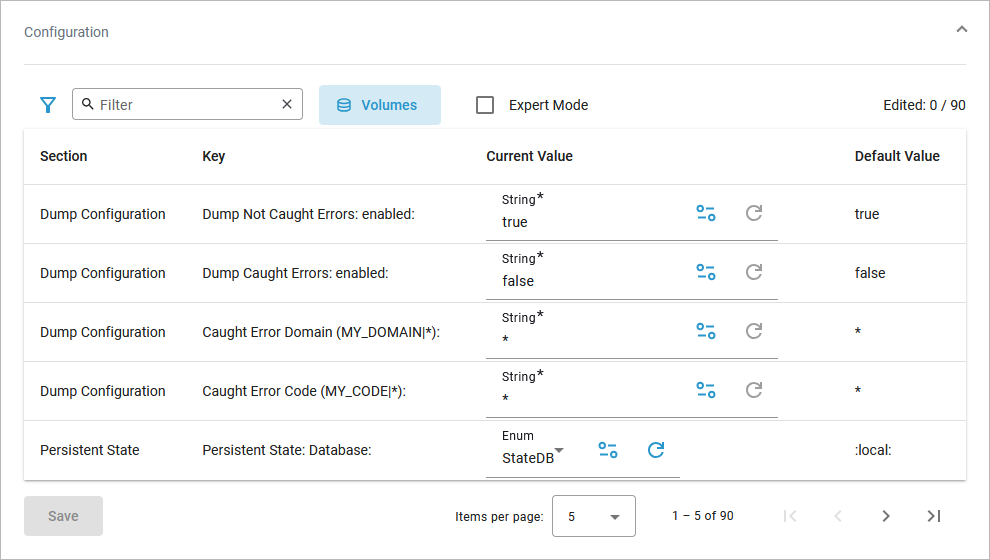Go to the next page

pyautogui.click(x=885, y=516)
